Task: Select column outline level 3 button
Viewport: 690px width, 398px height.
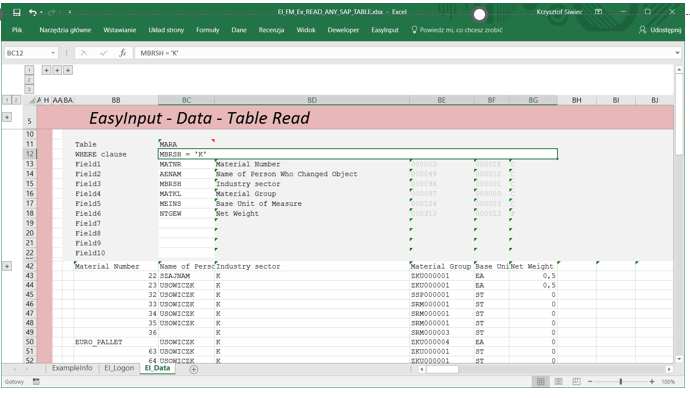Action: pos(29,89)
